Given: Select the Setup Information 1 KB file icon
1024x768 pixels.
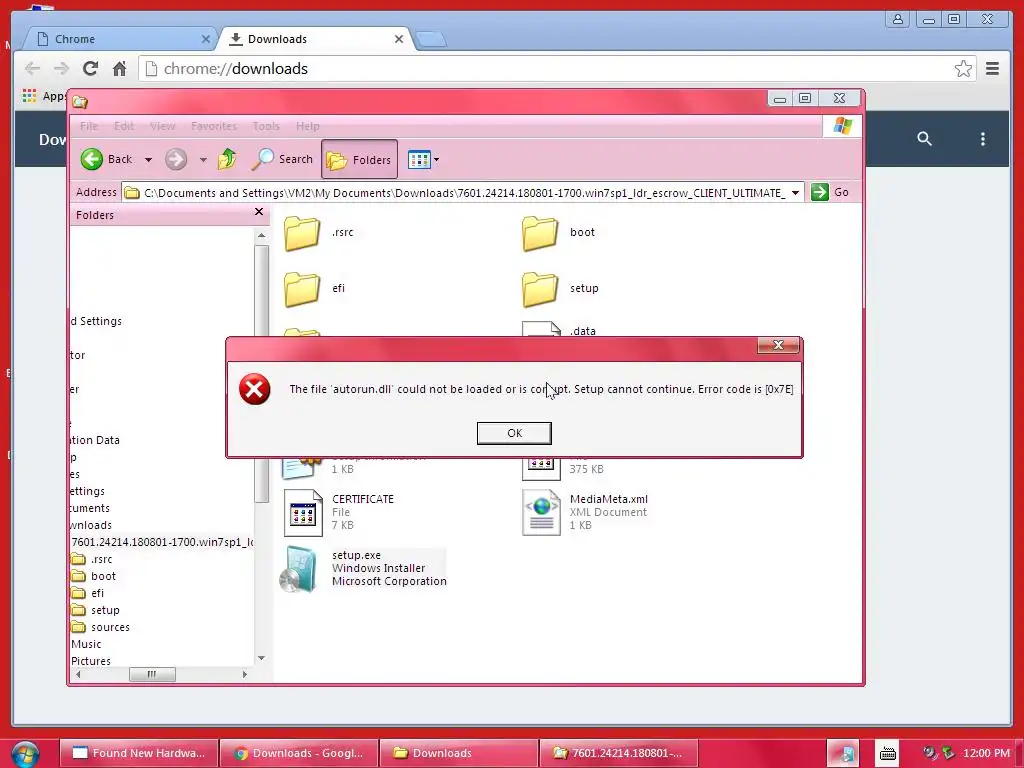Looking at the screenshot, I should (302, 468).
